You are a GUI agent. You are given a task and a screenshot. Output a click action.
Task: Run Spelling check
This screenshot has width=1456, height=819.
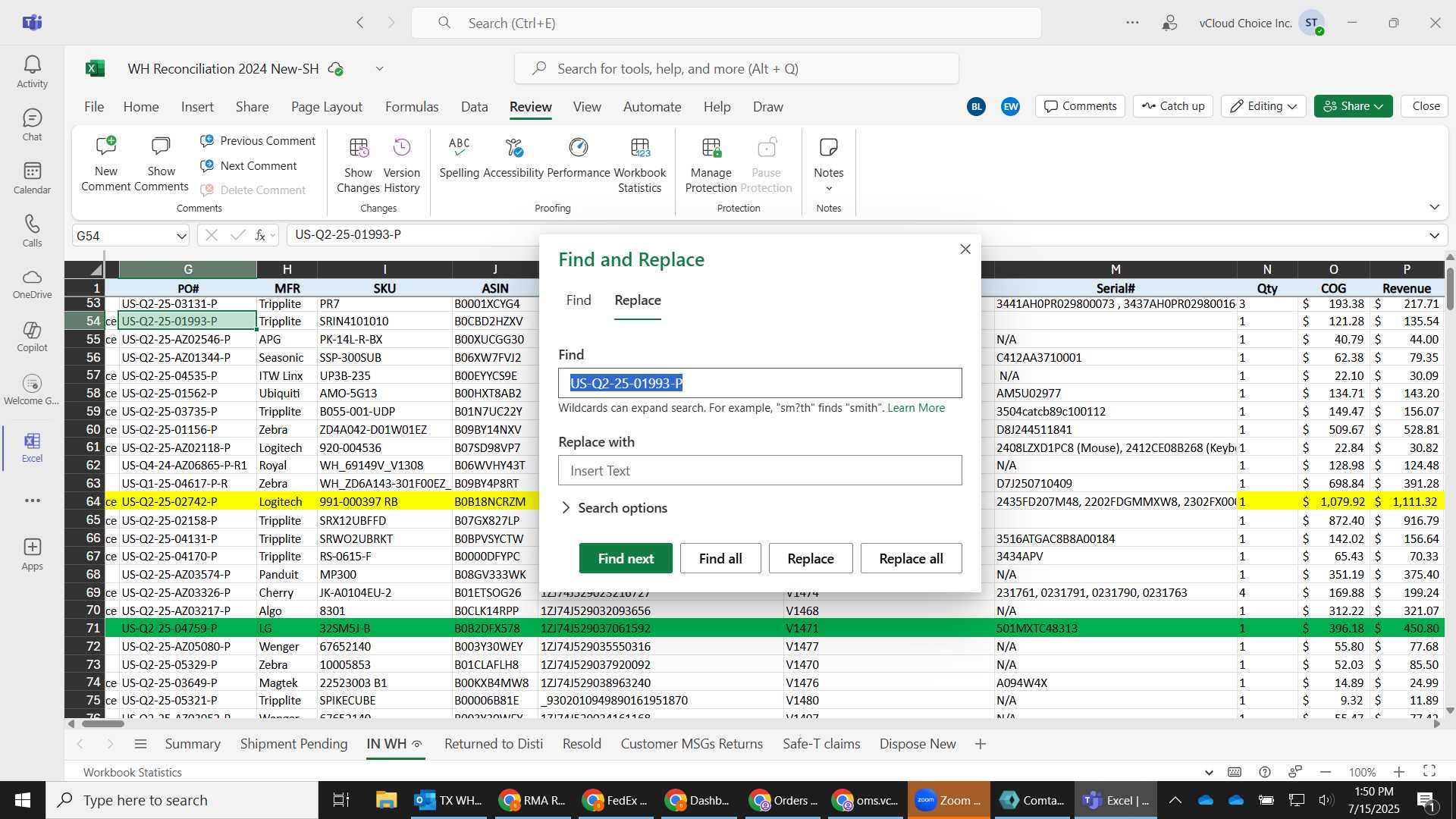pos(459,157)
